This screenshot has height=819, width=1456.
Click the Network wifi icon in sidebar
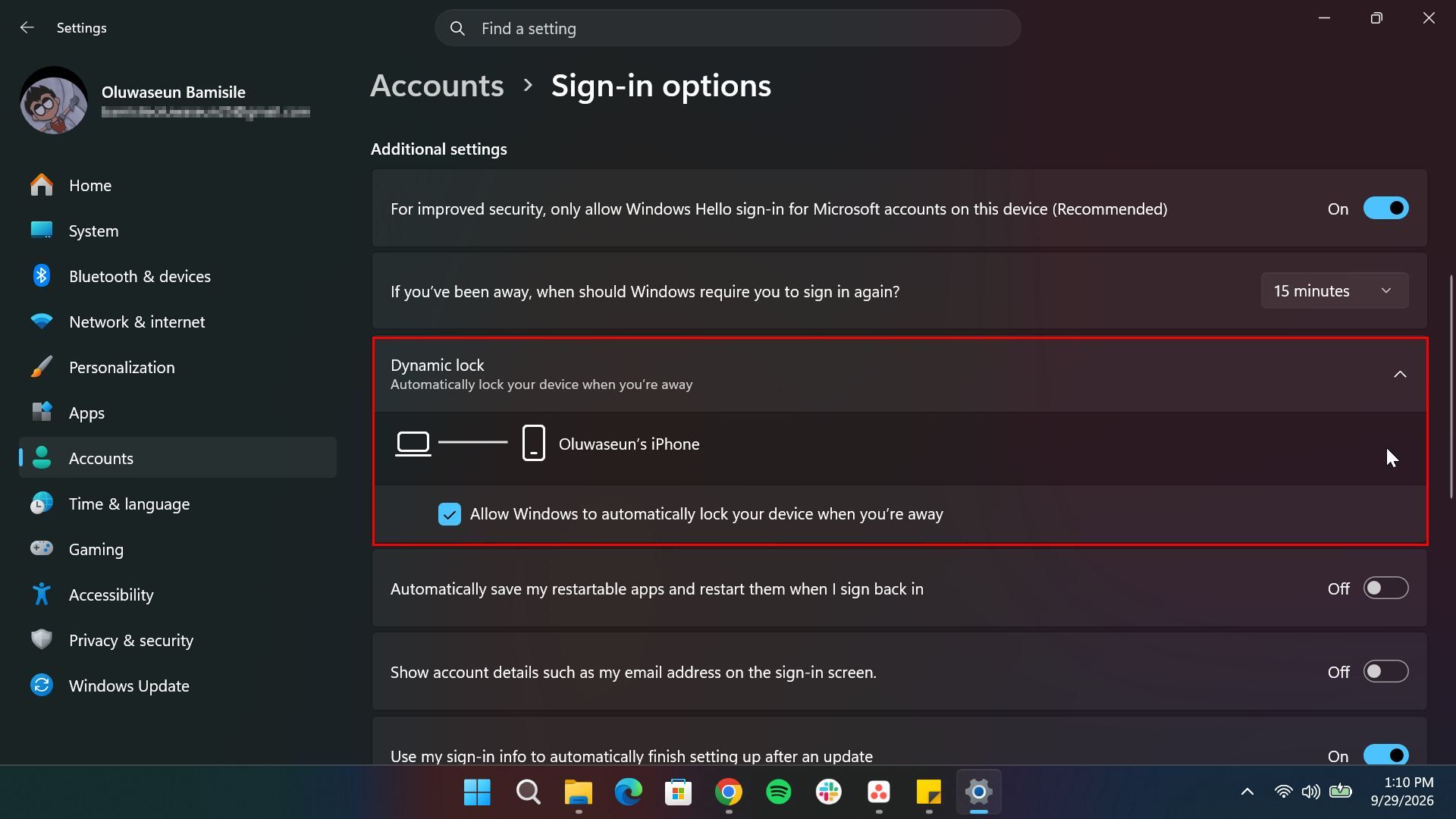[42, 322]
